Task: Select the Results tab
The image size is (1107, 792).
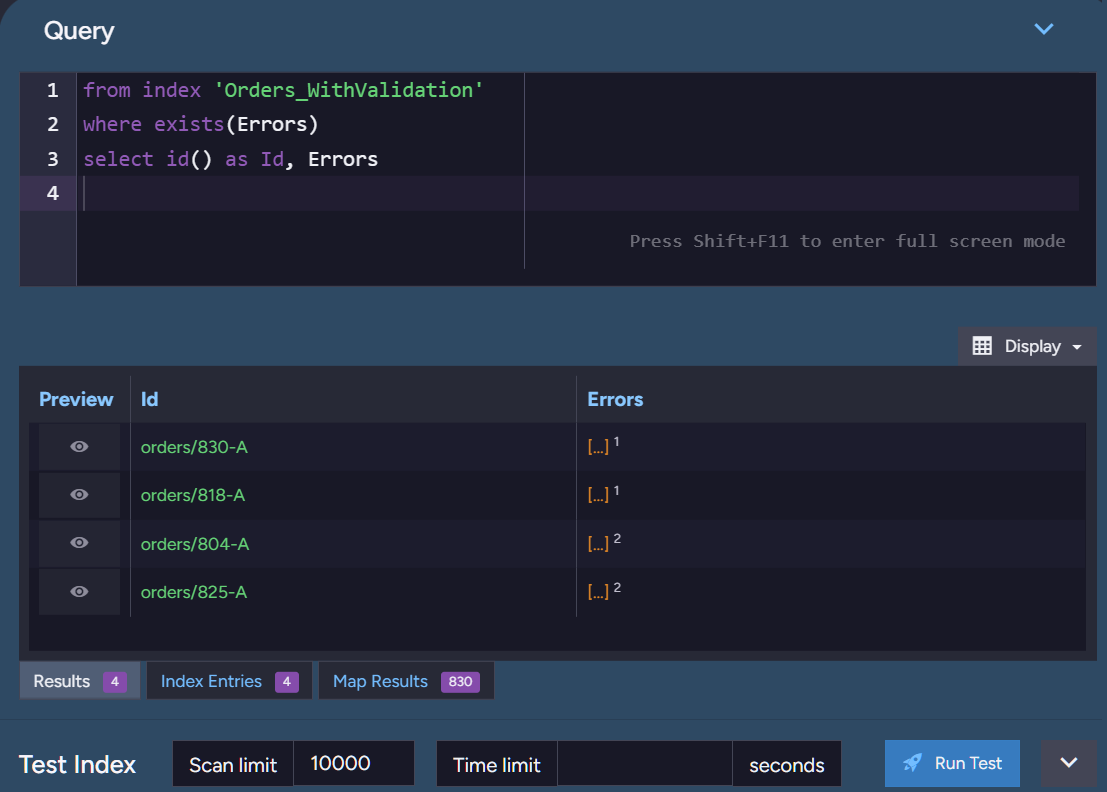Action: (64, 680)
